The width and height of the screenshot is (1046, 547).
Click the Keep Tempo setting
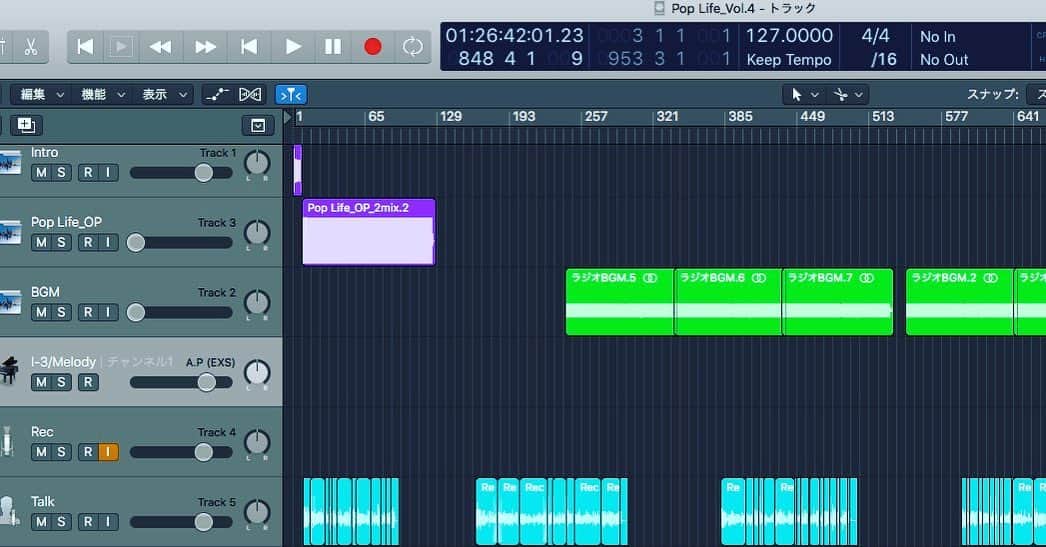[x=789, y=59]
